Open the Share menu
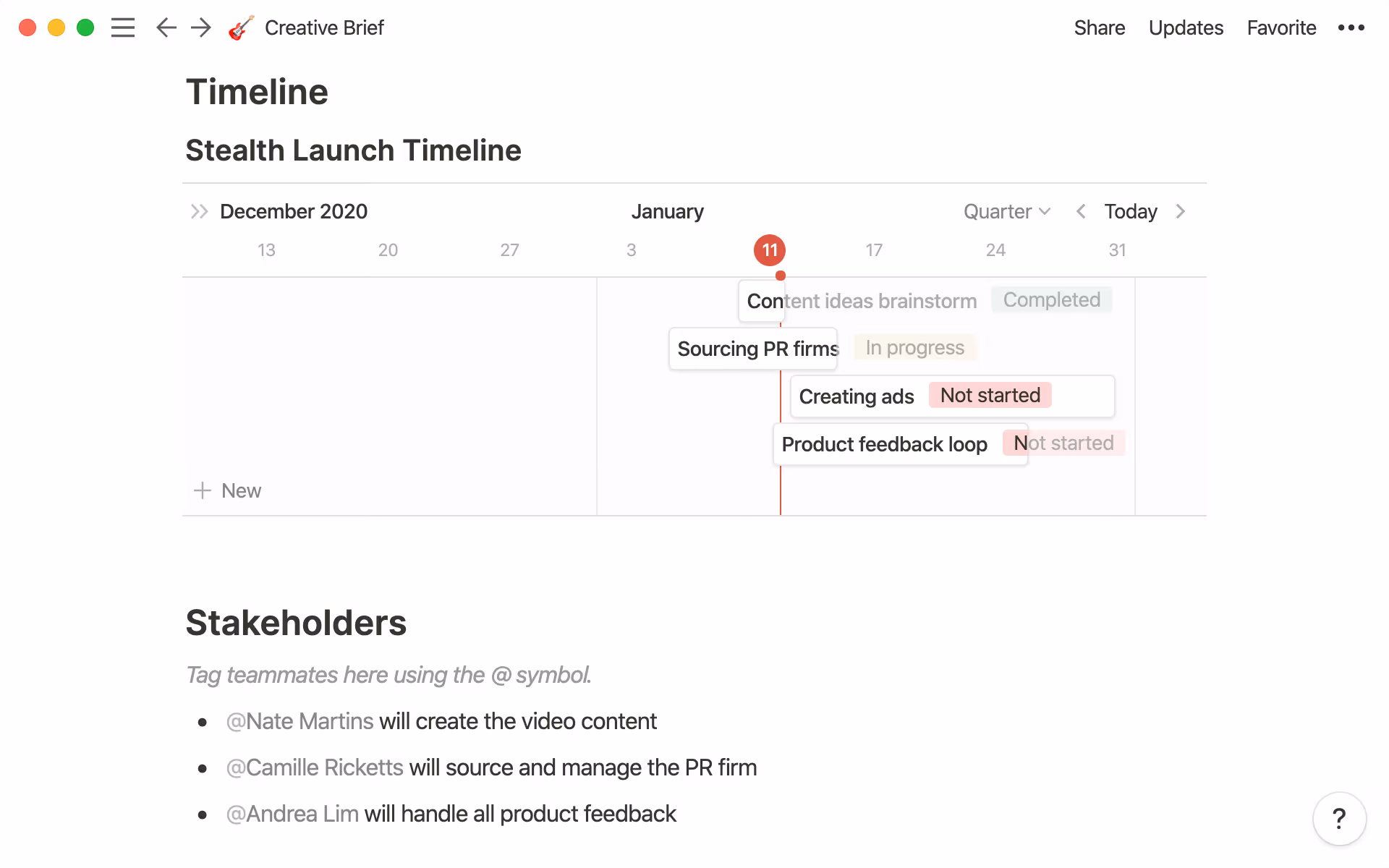1389x868 pixels. pos(1099,27)
